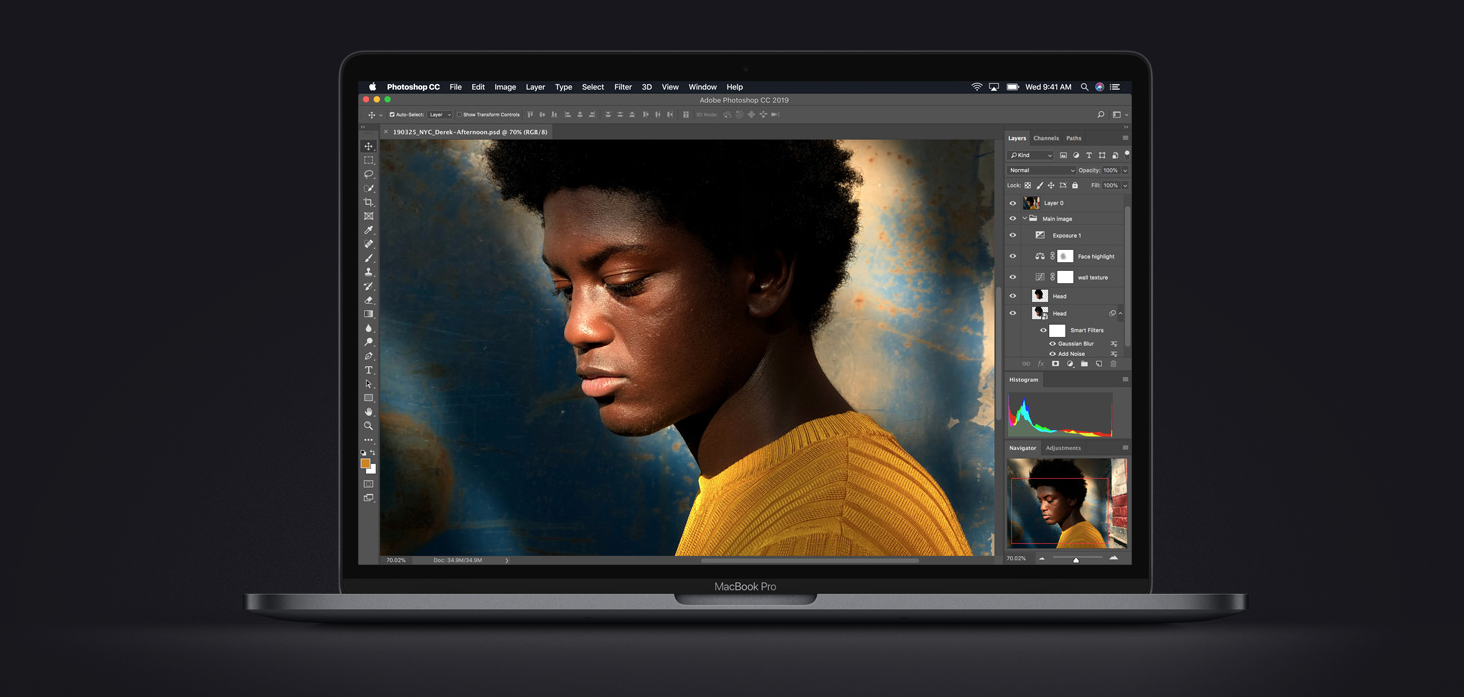
Task: Open the Kind layer filter dropdown
Action: pyautogui.click(x=1031, y=155)
